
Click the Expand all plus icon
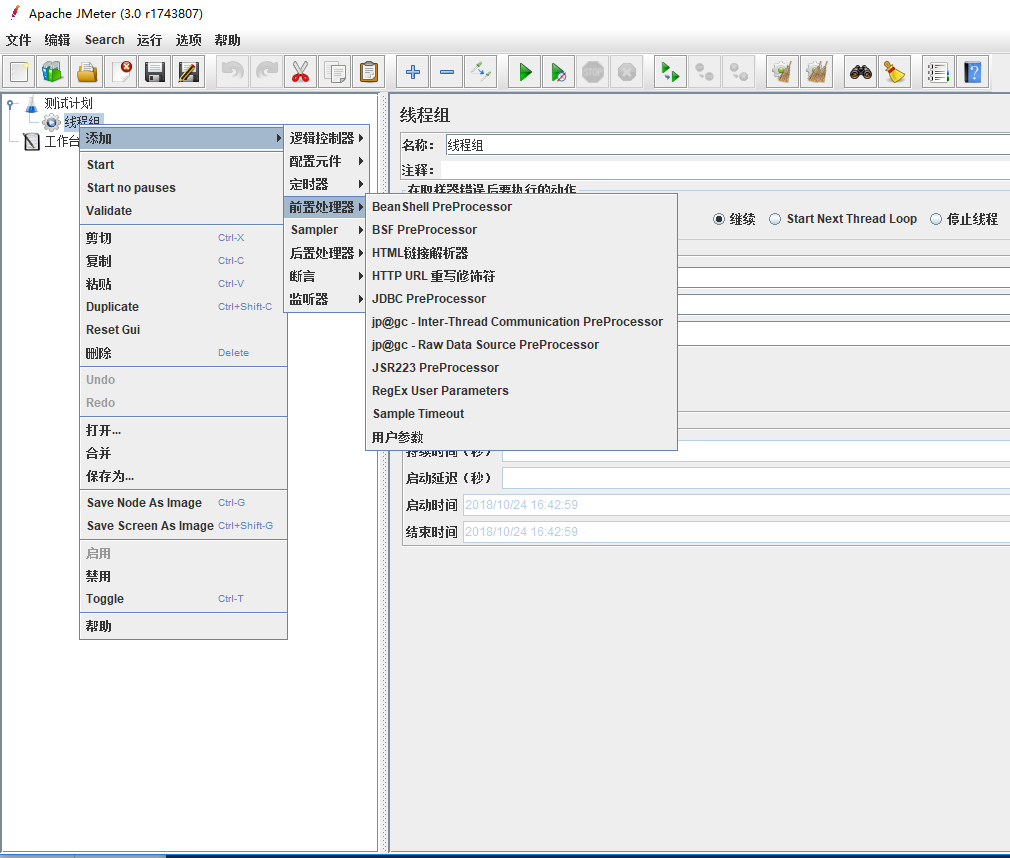[413, 72]
